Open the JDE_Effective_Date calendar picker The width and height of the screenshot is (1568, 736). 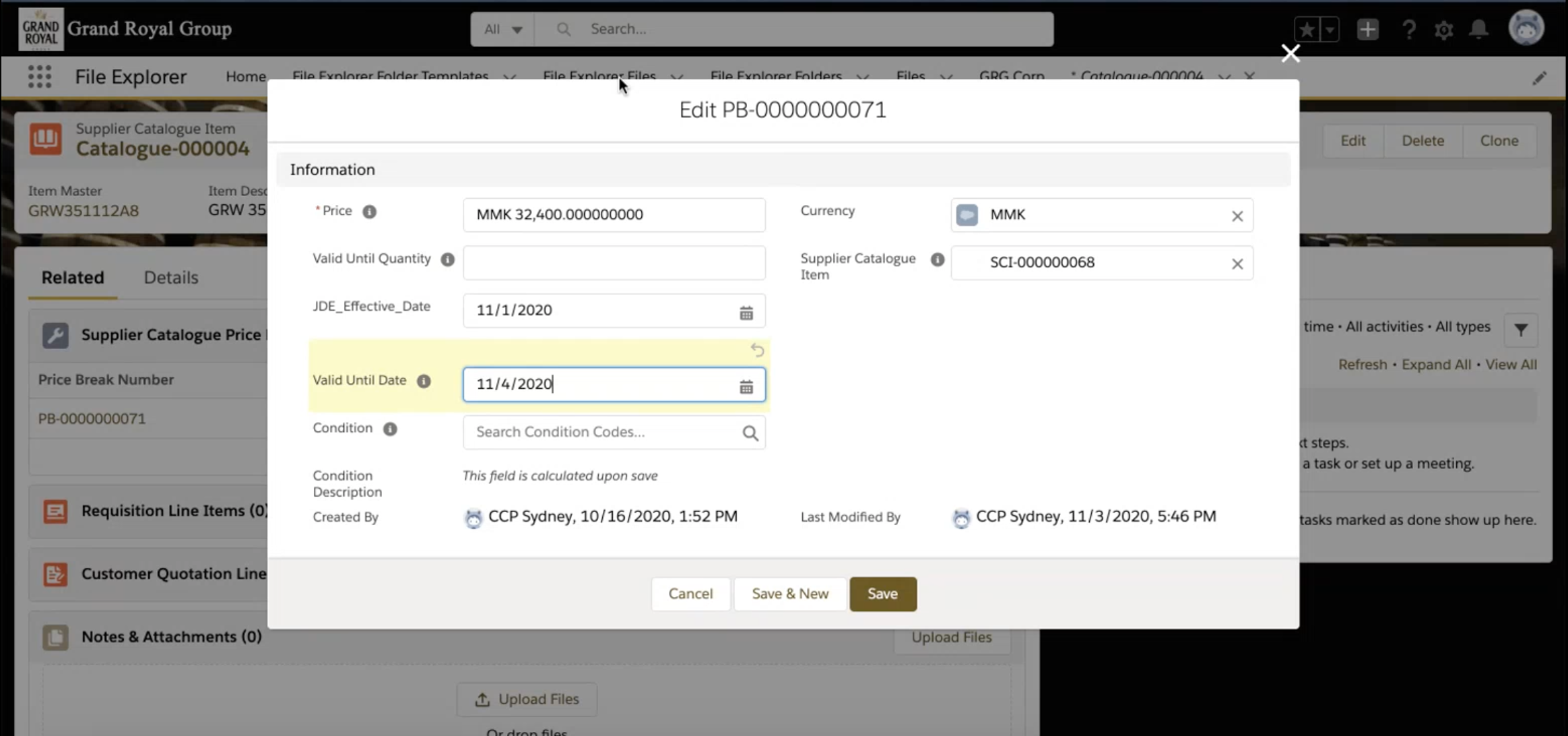pyautogui.click(x=746, y=313)
